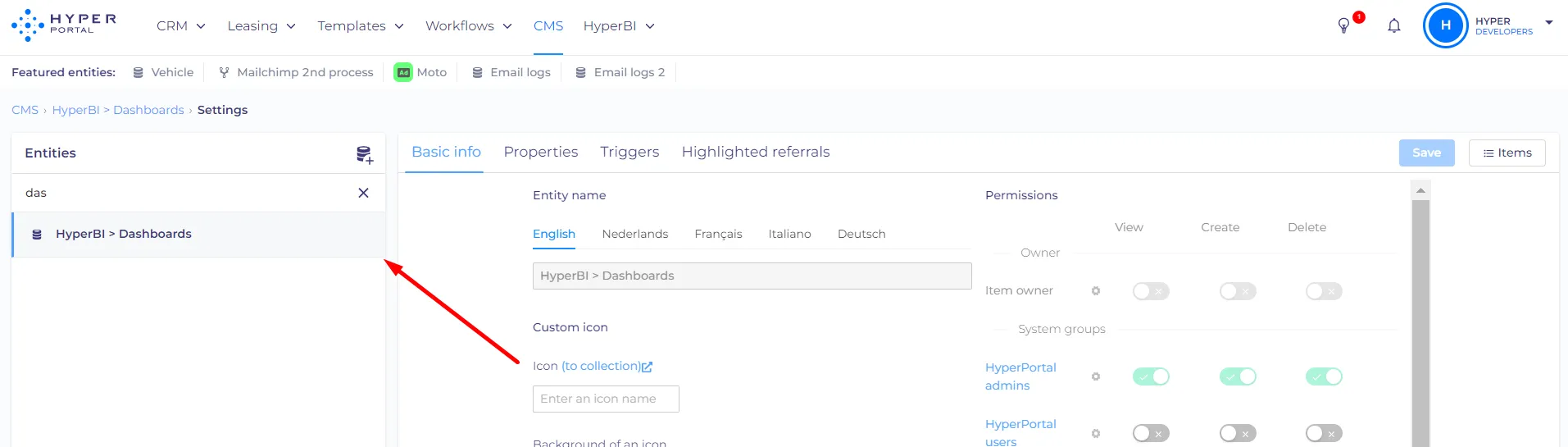Click the user avatar H circle
This screenshot has width=1568, height=447.
1446,25
